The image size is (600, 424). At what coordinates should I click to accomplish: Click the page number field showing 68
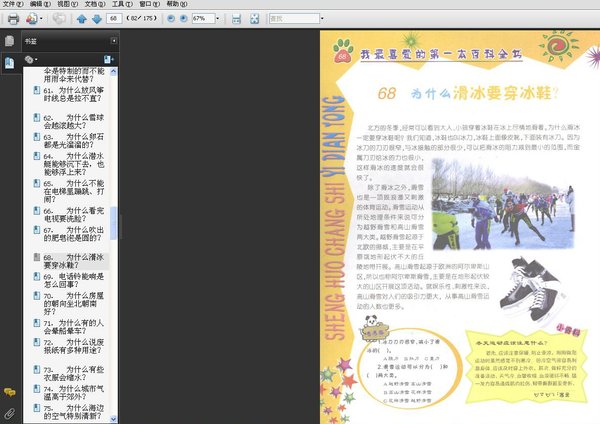(114, 18)
